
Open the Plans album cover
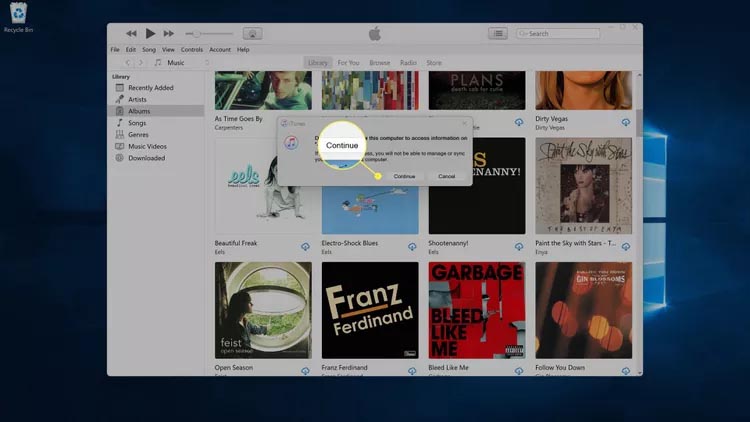coord(477,90)
